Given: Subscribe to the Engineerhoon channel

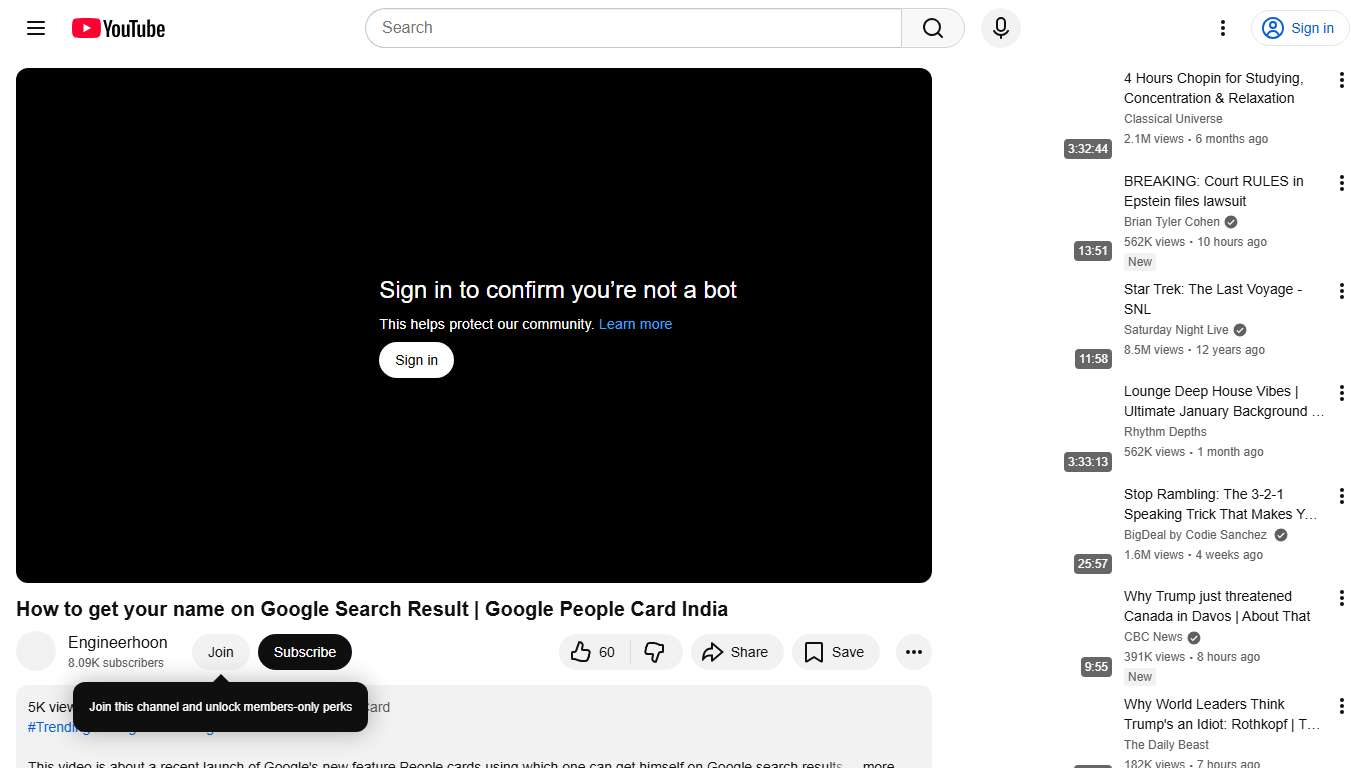Looking at the screenshot, I should 304,651.
